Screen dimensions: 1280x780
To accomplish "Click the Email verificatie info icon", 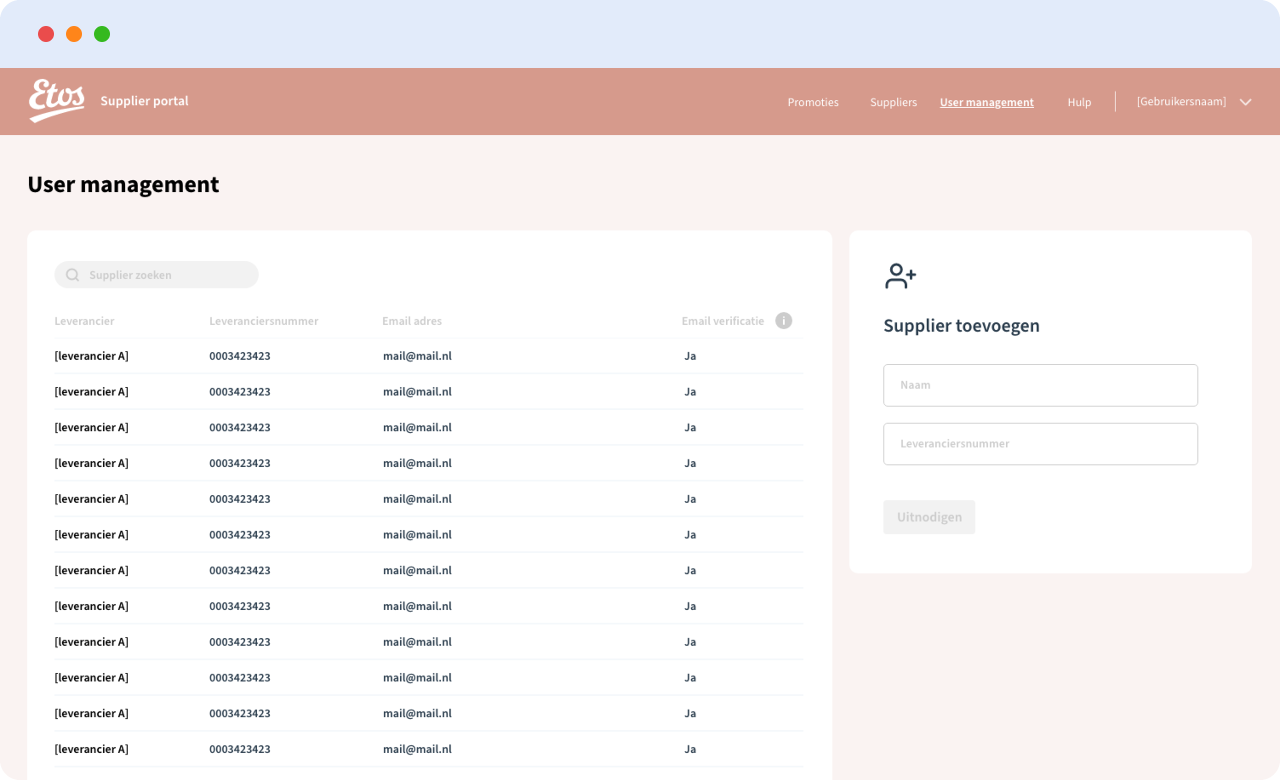I will tap(784, 321).
